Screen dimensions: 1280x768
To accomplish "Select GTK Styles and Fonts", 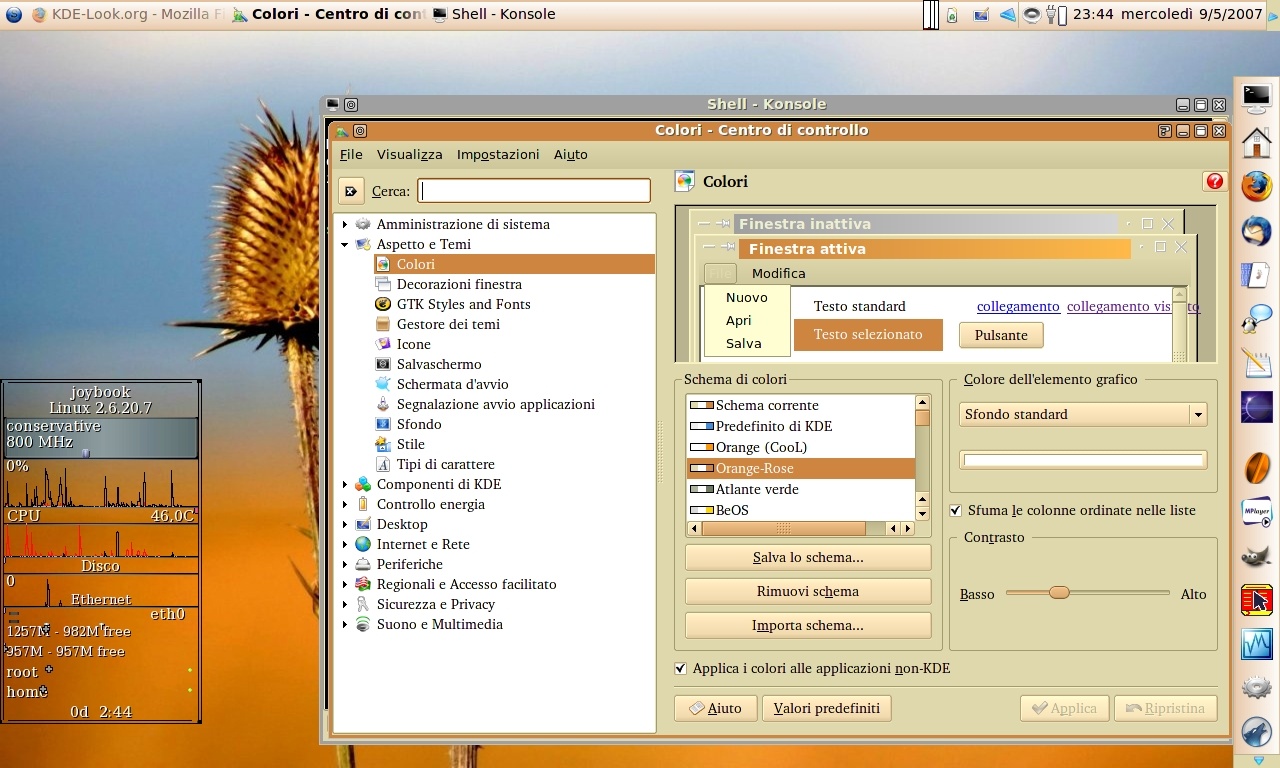I will pyautogui.click(x=463, y=304).
